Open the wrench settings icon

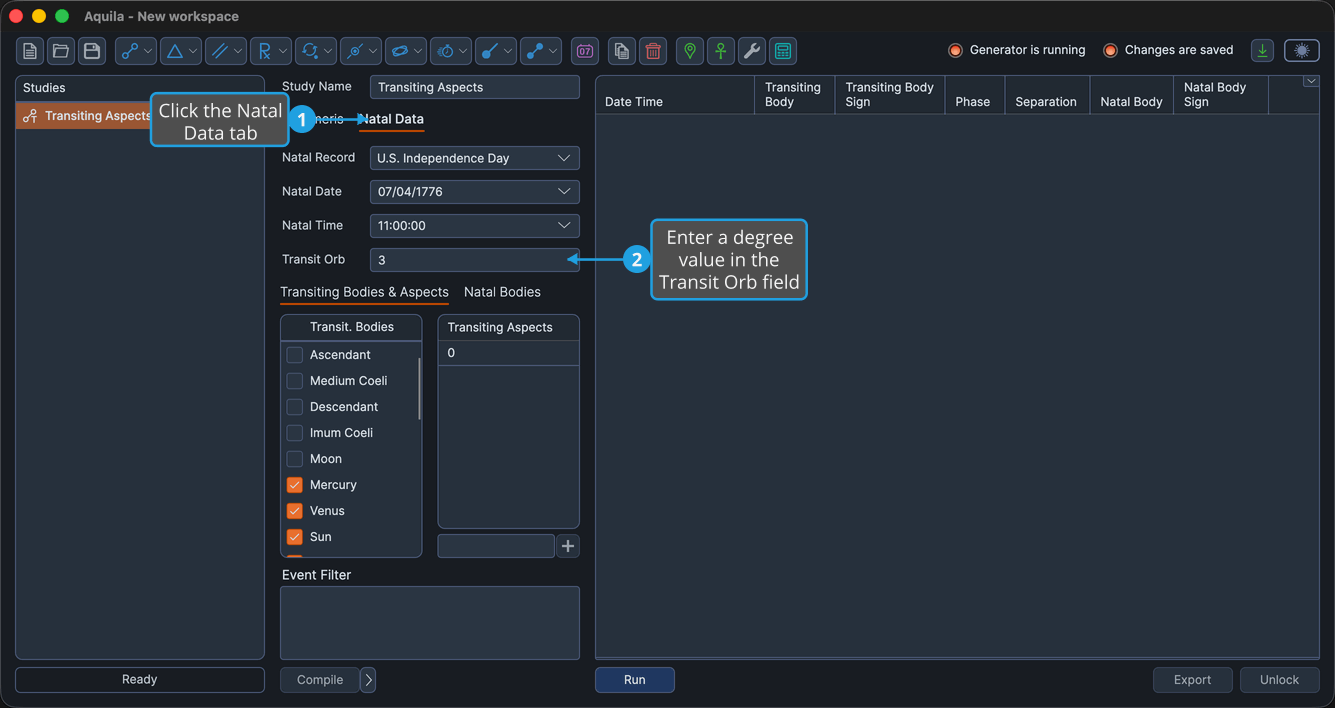752,51
